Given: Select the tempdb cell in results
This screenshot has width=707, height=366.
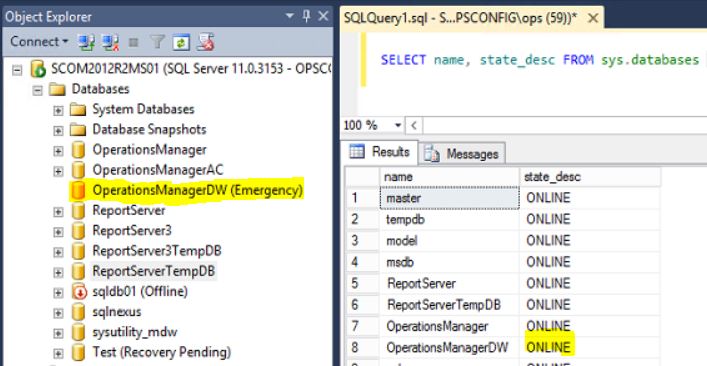Looking at the screenshot, I should pos(449,219).
